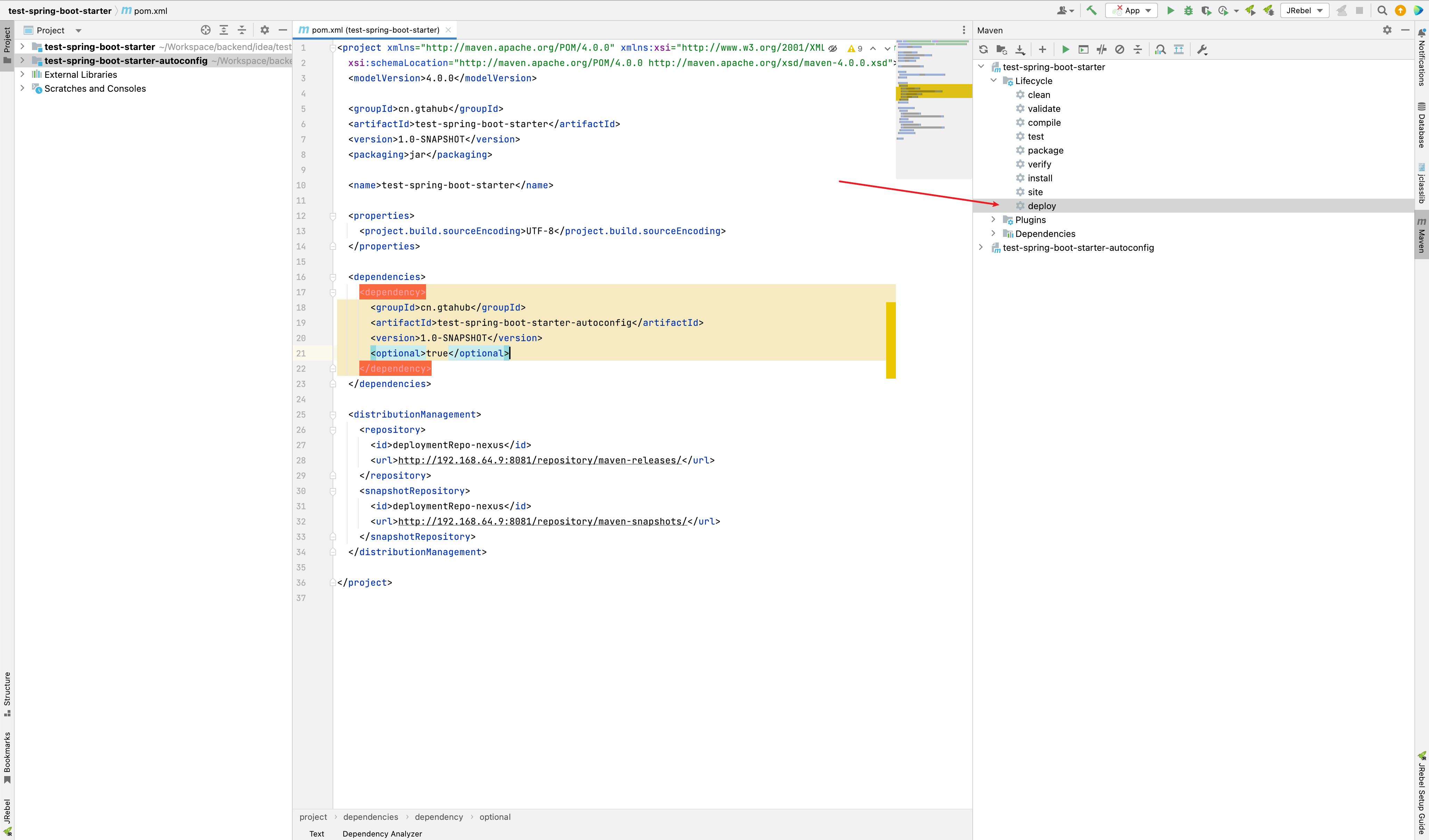Click the yellow change marker beside dependency block
Screen dimensions: 1429x840
(x=891, y=340)
